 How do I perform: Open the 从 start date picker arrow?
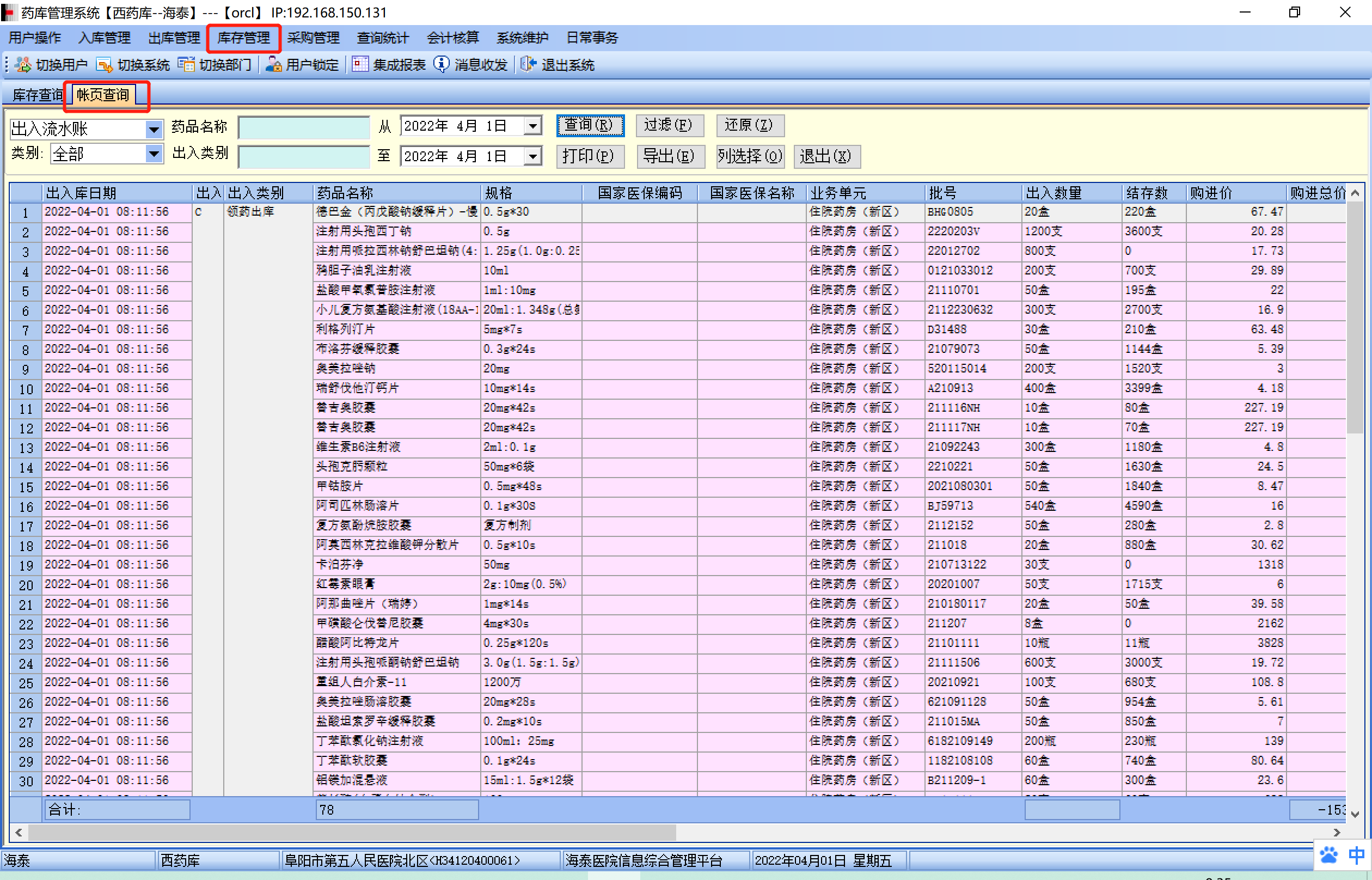532,126
